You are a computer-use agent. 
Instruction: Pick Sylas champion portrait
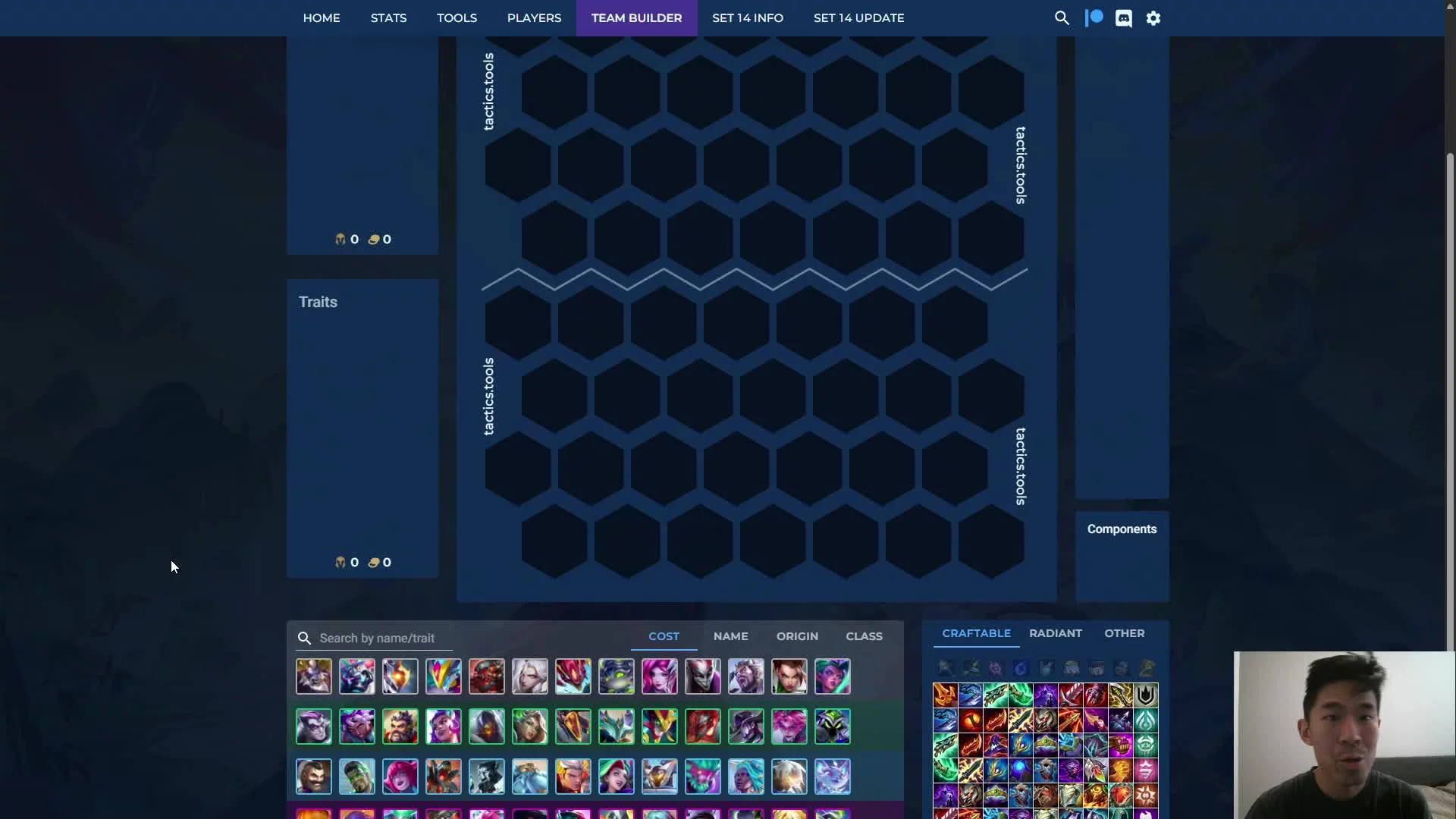pos(745,676)
